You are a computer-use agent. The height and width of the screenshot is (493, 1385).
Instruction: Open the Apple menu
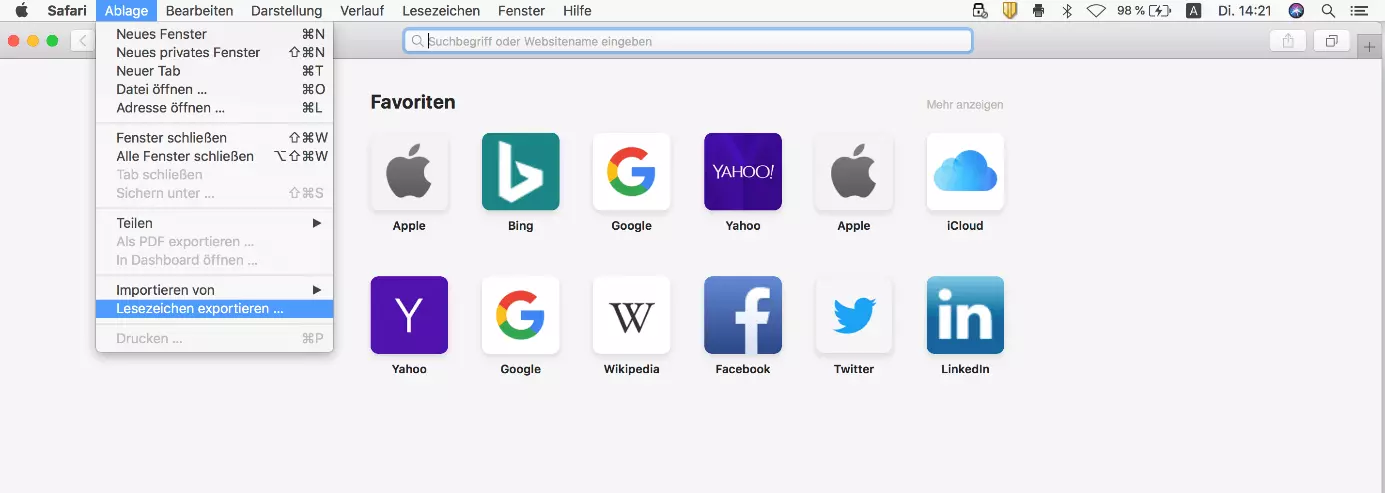tap(21, 11)
